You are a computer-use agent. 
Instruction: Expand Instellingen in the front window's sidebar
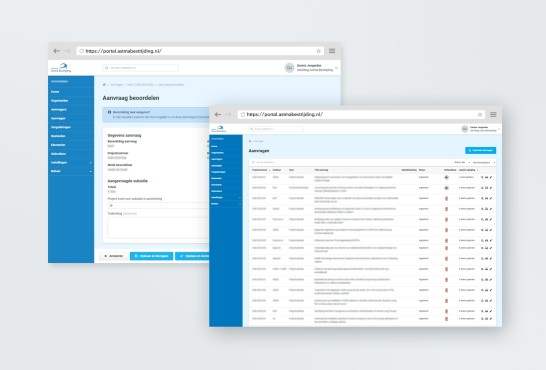coord(226,197)
